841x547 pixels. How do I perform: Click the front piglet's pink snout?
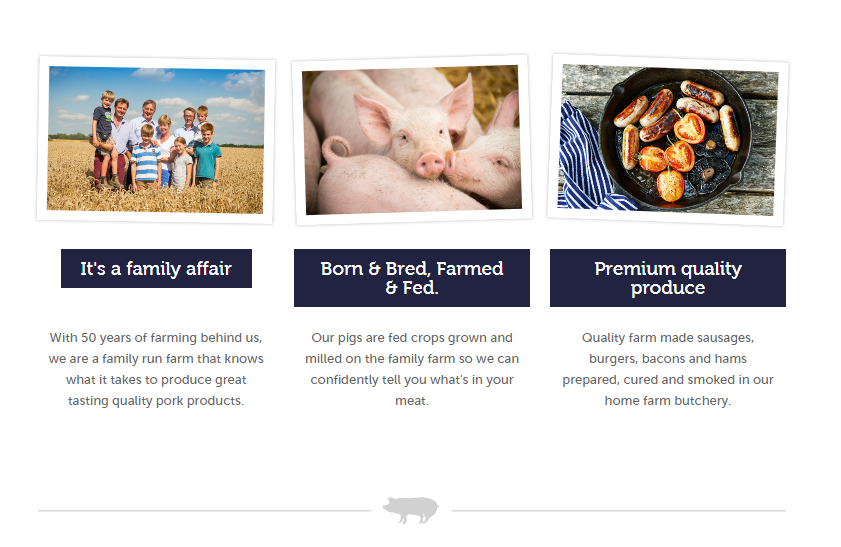point(431,164)
